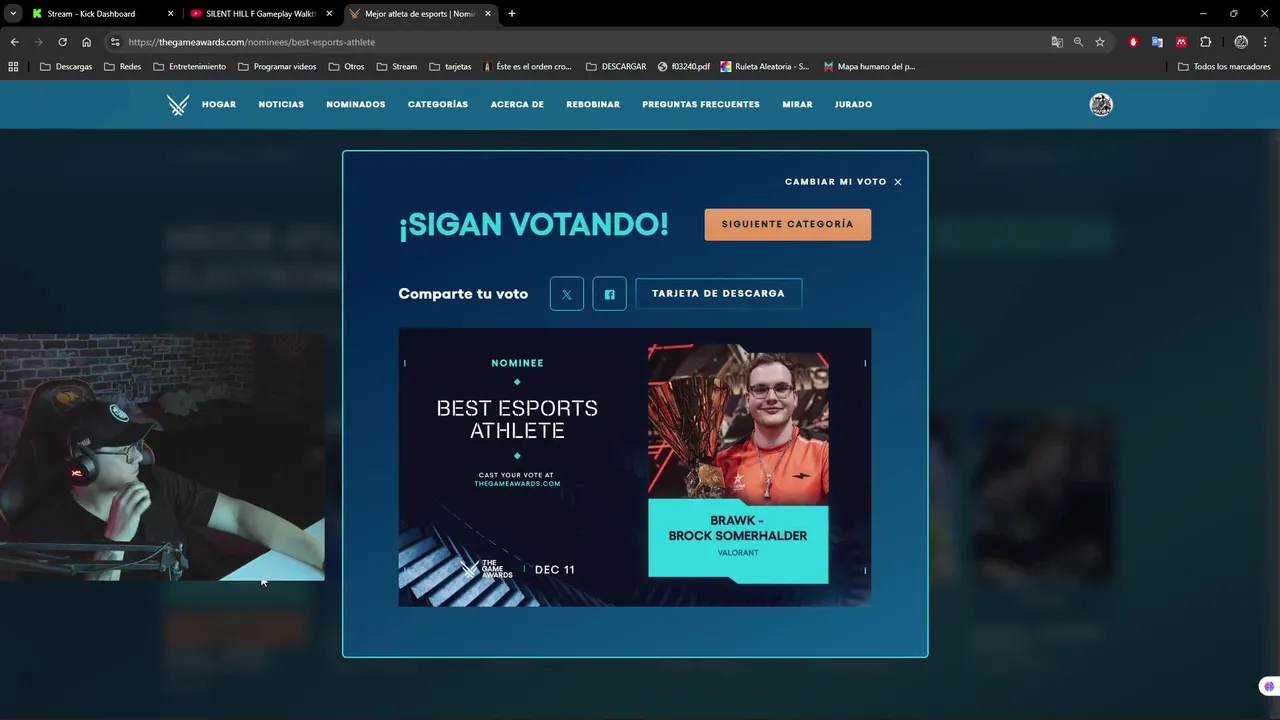Open the extensions puzzle menu
Screen dimensions: 1280x720
(x=1205, y=42)
